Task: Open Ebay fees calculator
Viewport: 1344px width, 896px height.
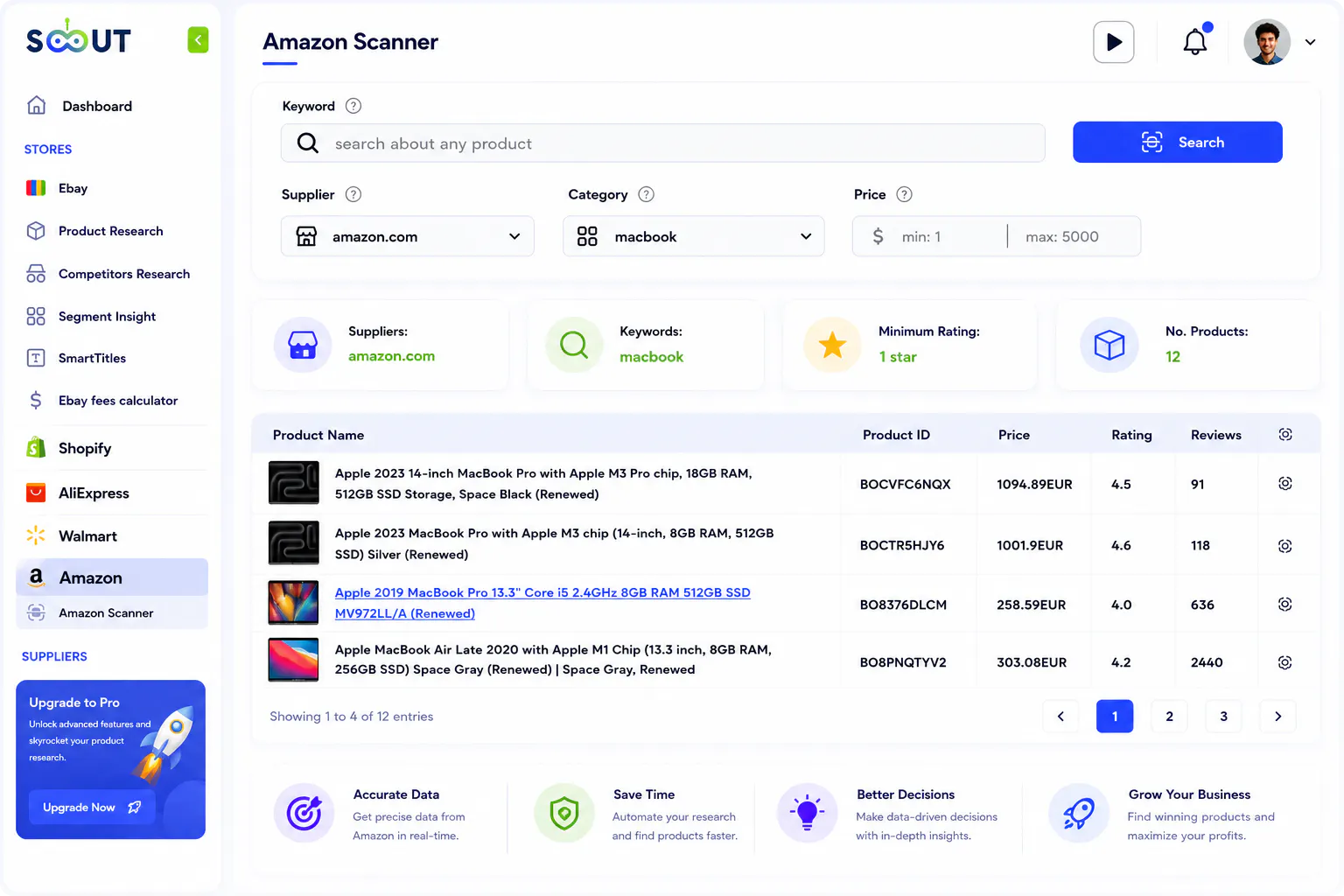Action: [x=101, y=401]
